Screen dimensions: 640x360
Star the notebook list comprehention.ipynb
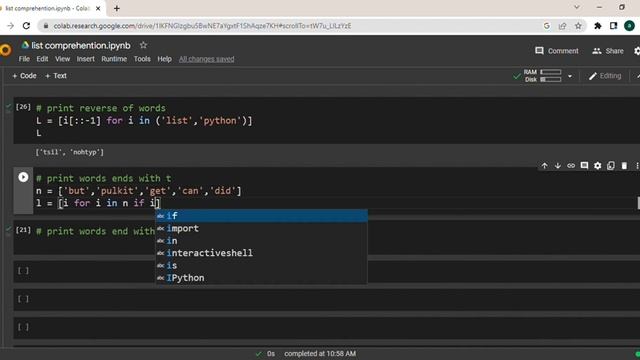(x=143, y=45)
